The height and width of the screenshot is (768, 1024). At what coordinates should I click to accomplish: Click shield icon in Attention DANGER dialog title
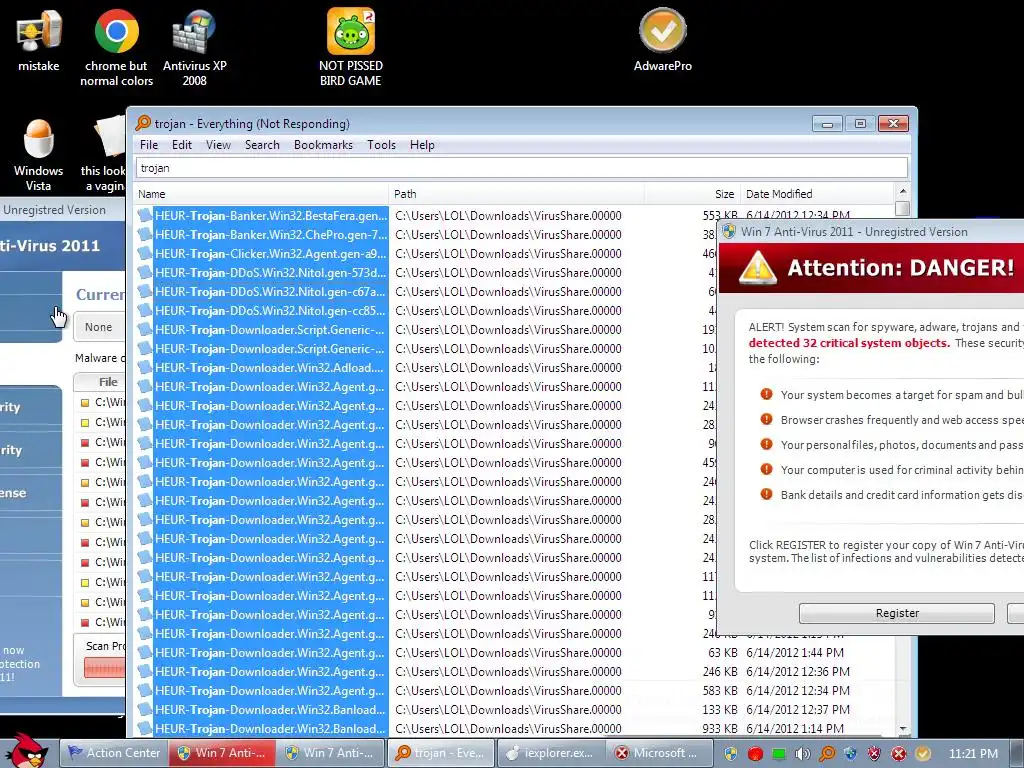click(729, 231)
